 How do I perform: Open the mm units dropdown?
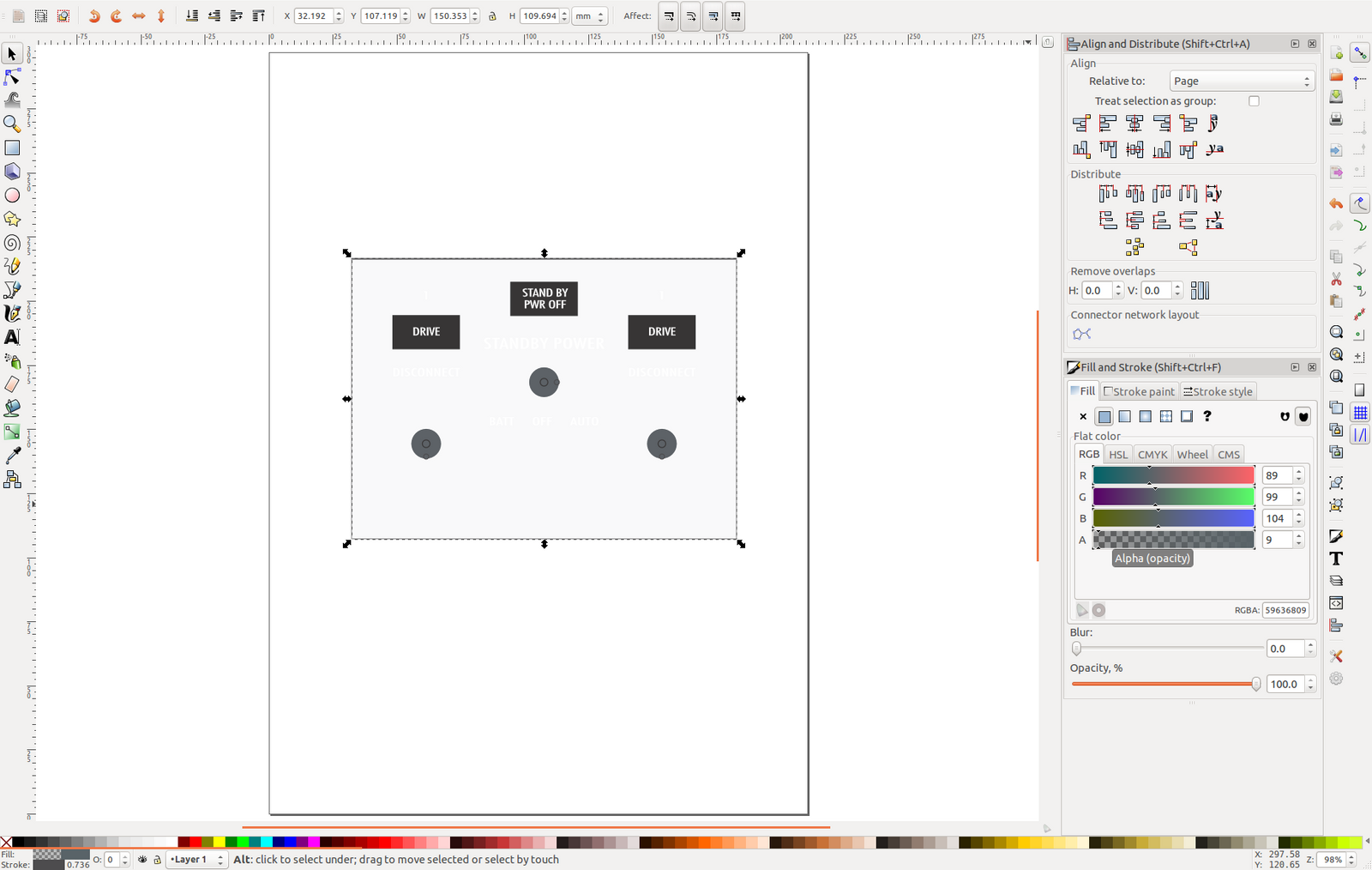coord(589,16)
